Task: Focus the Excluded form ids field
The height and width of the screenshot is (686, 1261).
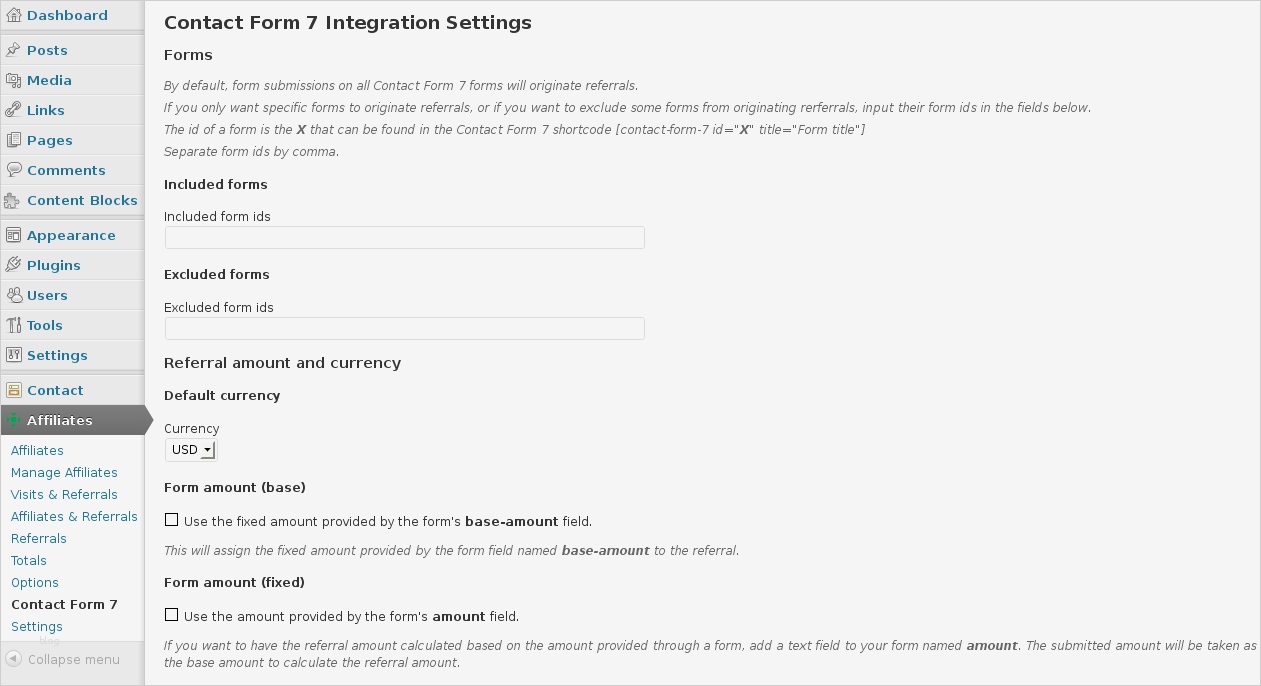Action: click(404, 328)
